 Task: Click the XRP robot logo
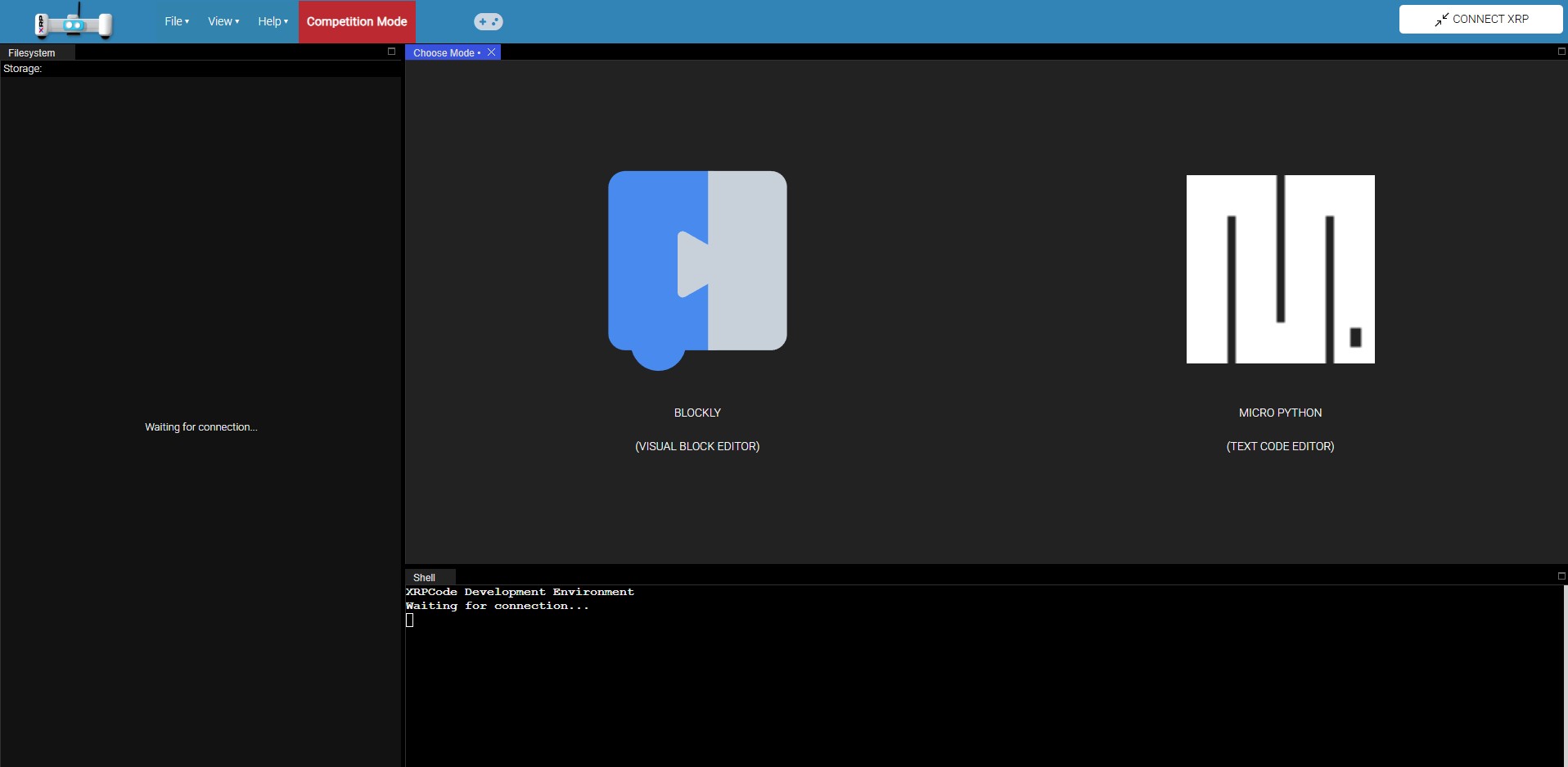pos(73,22)
